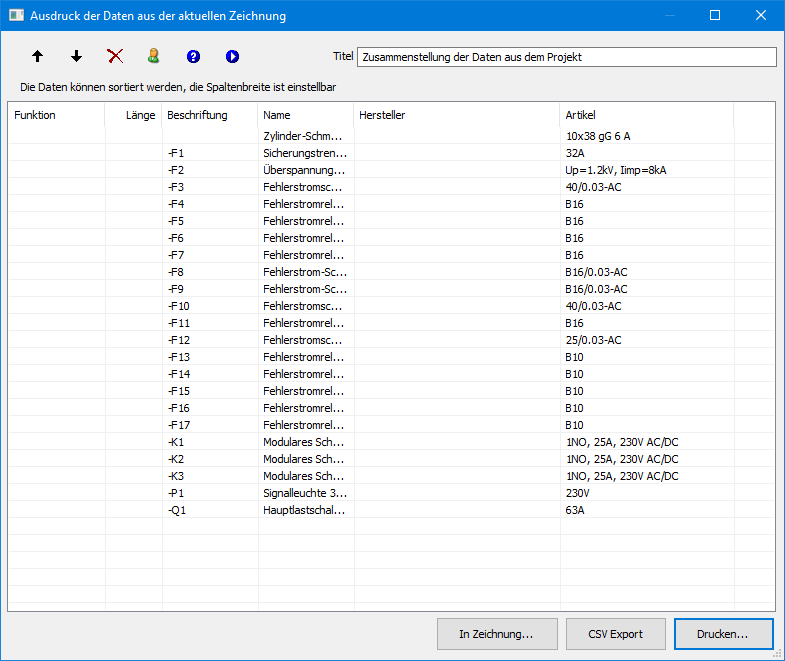This screenshot has width=785, height=661.
Task: Click the app icon in the title bar
Action: 15,16
